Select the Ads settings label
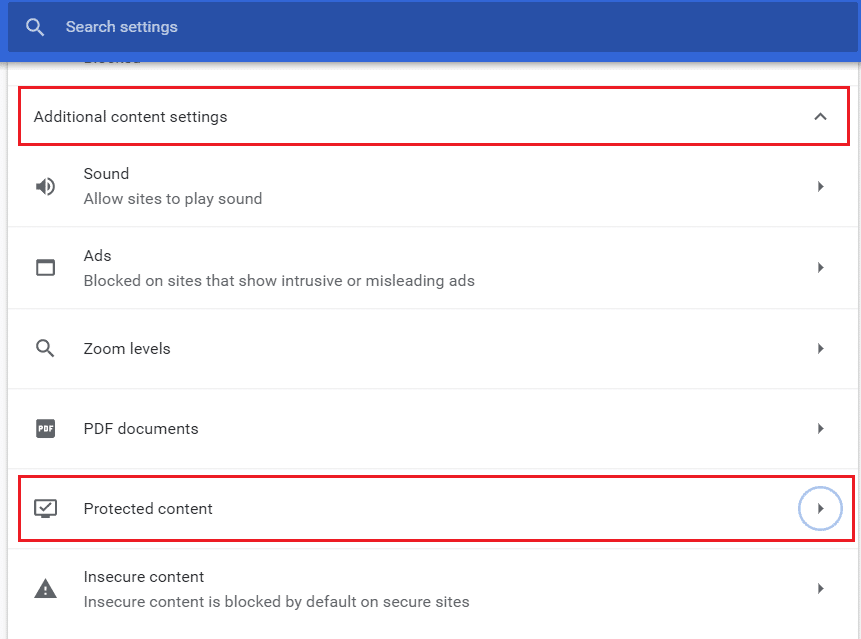Viewport: 861px width, 639px height. (x=98, y=256)
